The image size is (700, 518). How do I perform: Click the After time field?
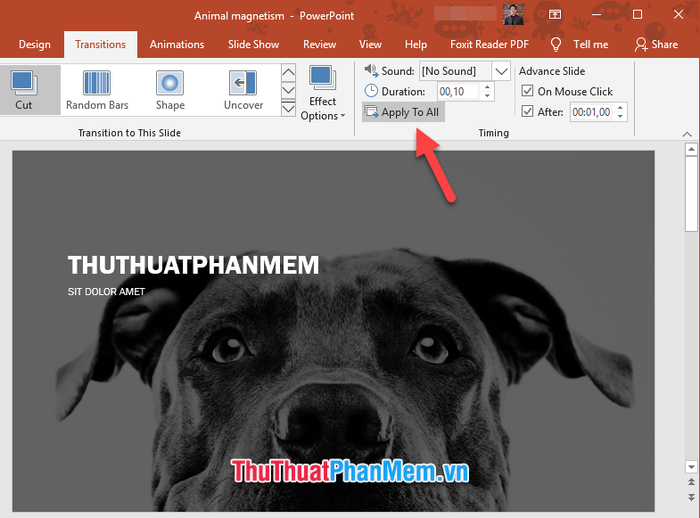pyautogui.click(x=592, y=112)
